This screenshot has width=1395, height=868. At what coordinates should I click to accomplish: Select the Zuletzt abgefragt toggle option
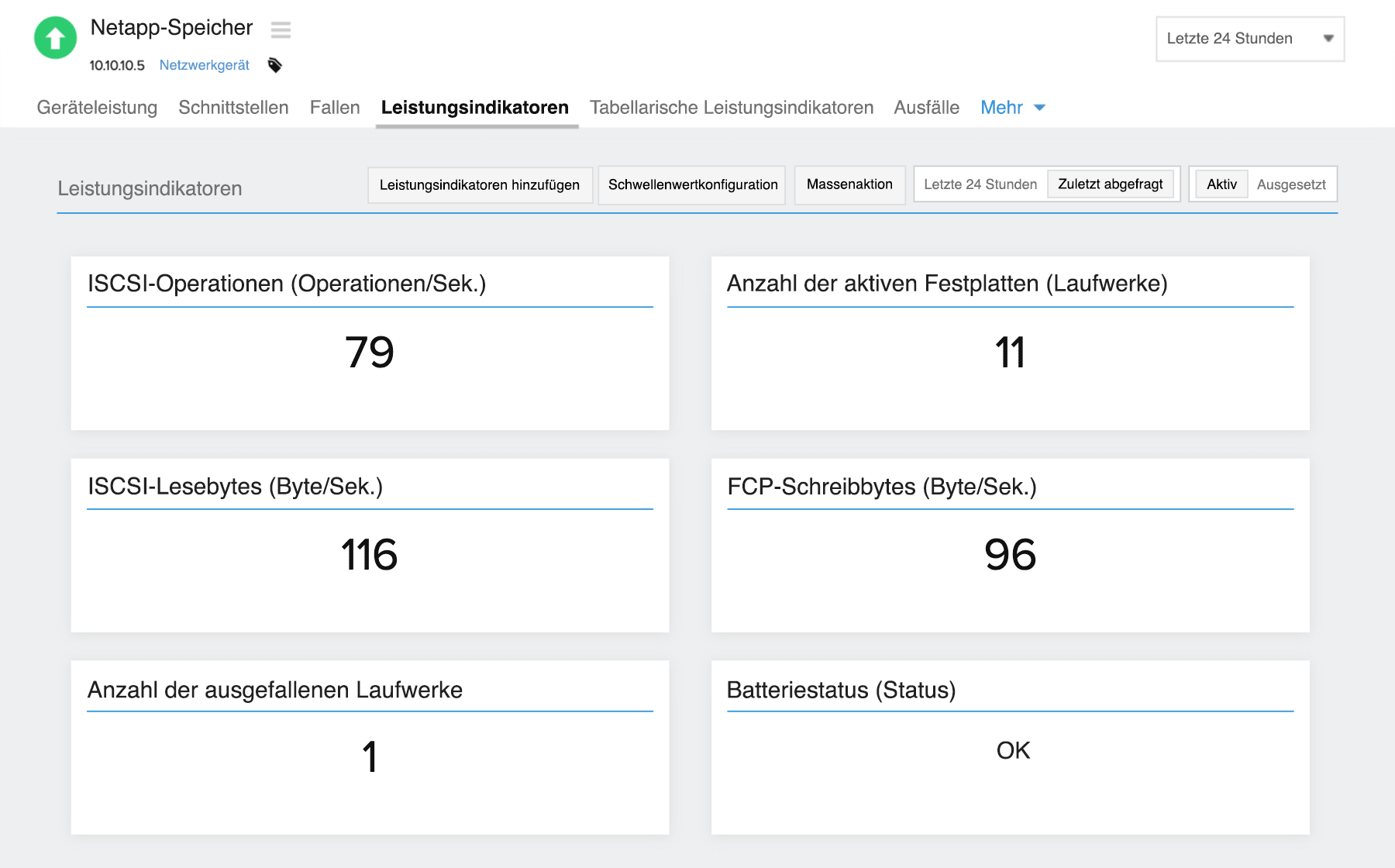1110,185
